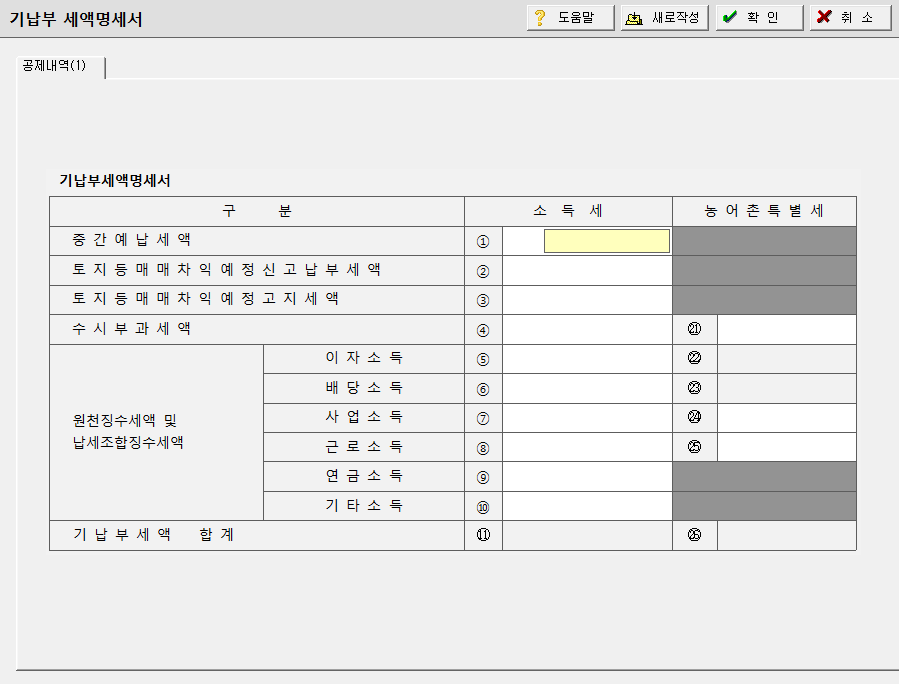Open the 도움말 help button
899x684 pixels.
(570, 18)
